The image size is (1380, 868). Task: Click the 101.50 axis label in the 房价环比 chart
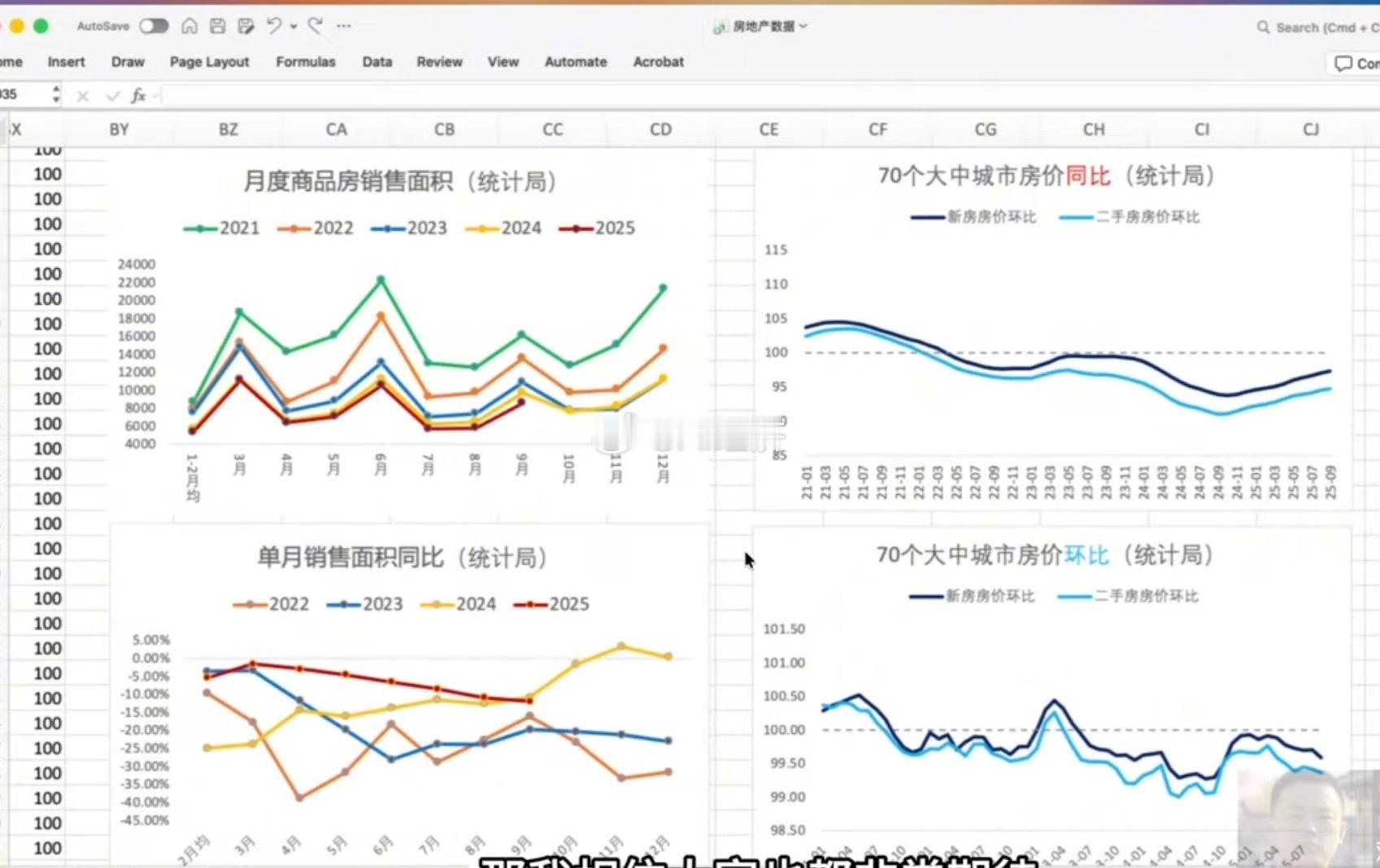pos(784,629)
